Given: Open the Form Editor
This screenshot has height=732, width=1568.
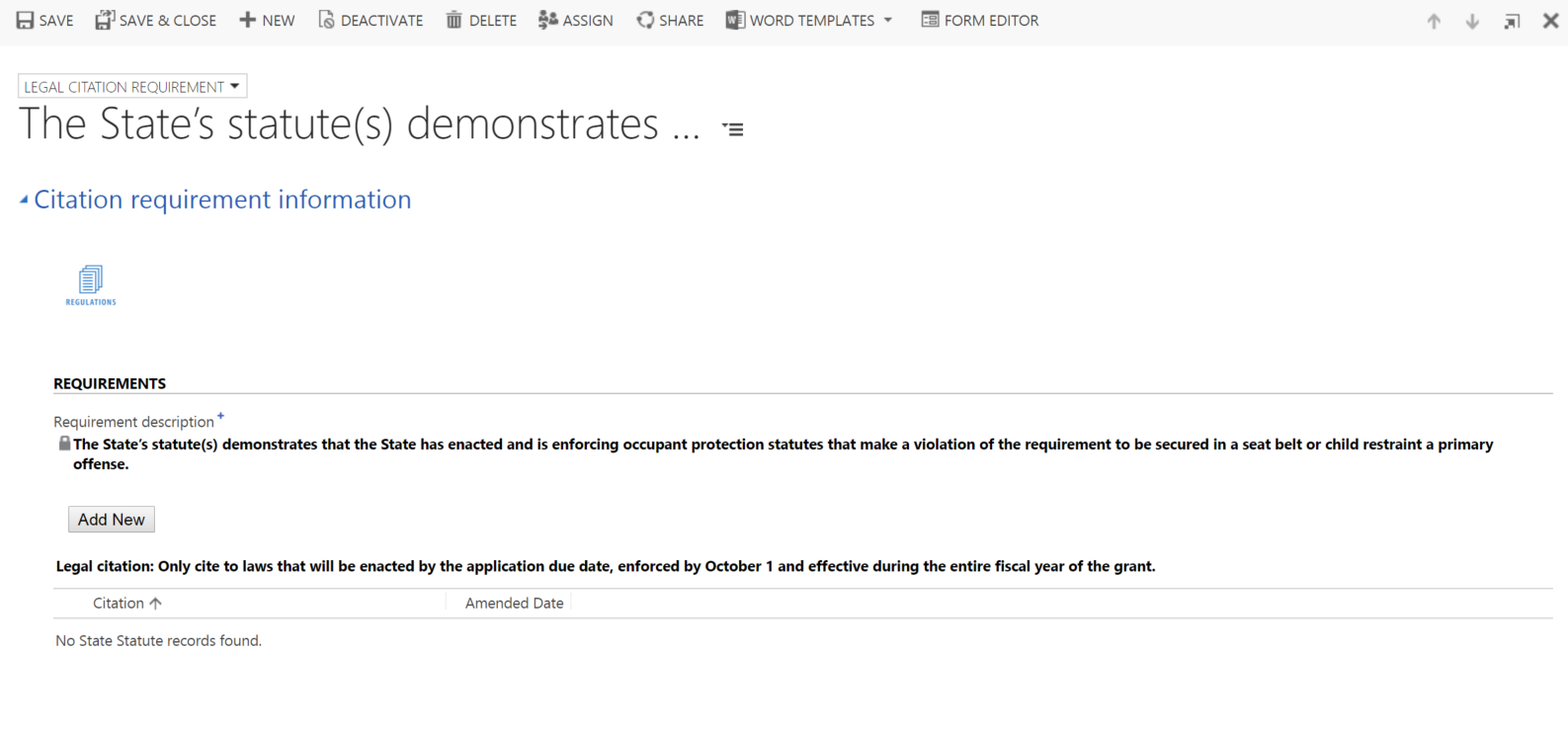Looking at the screenshot, I should pyautogui.click(x=980, y=21).
